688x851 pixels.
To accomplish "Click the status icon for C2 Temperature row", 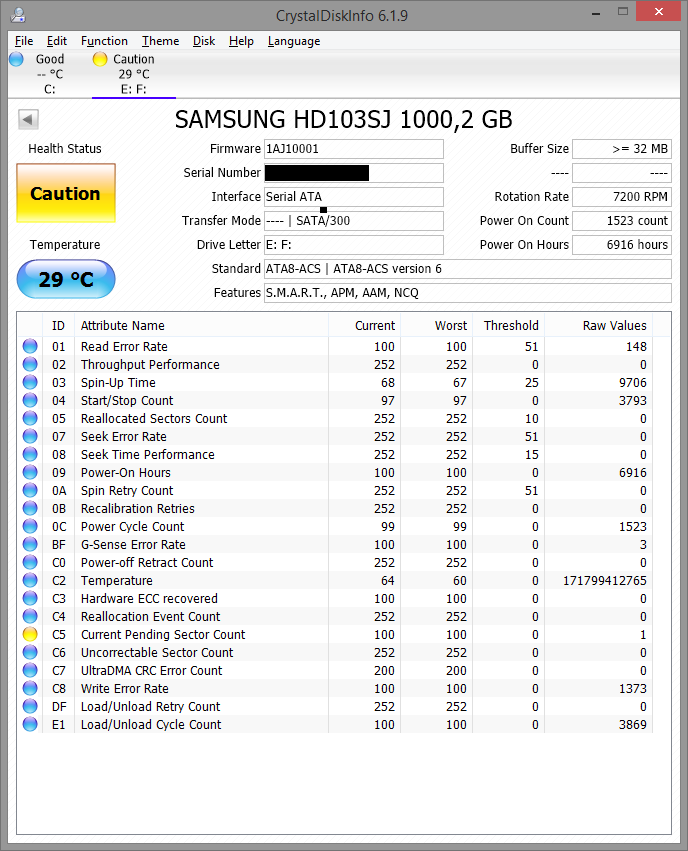I will (x=30, y=580).
